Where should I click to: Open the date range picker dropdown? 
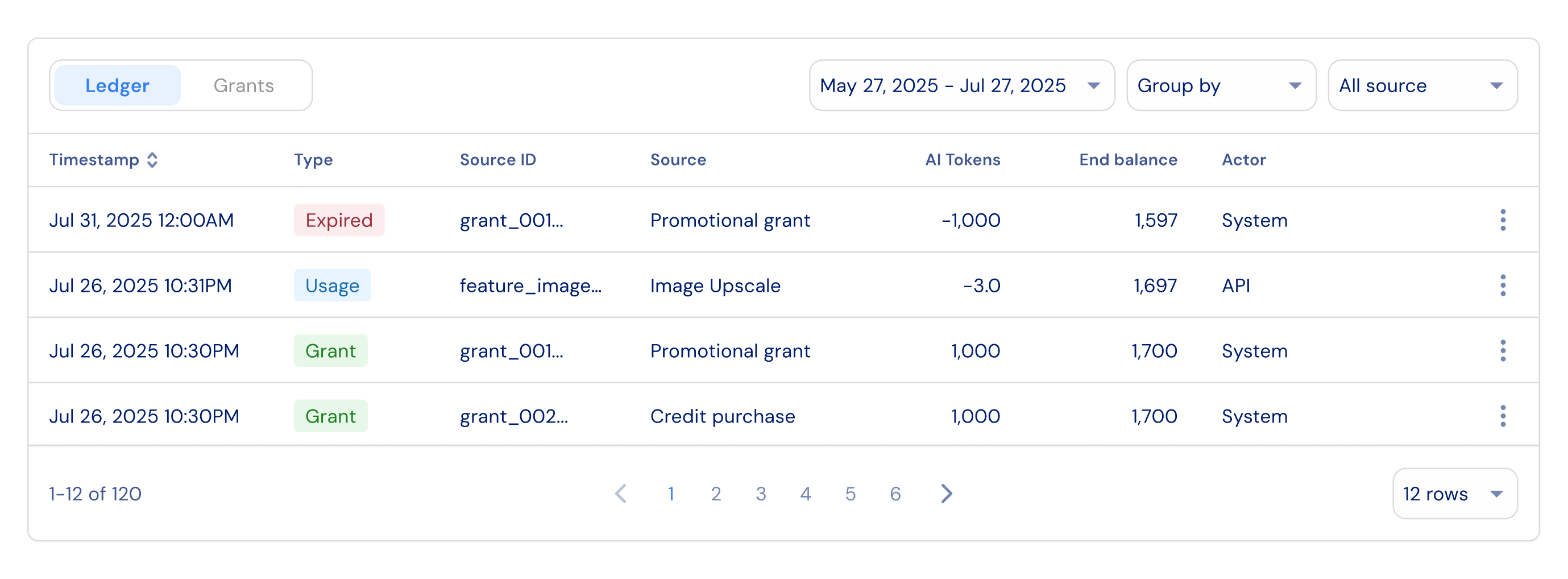pyautogui.click(x=962, y=85)
